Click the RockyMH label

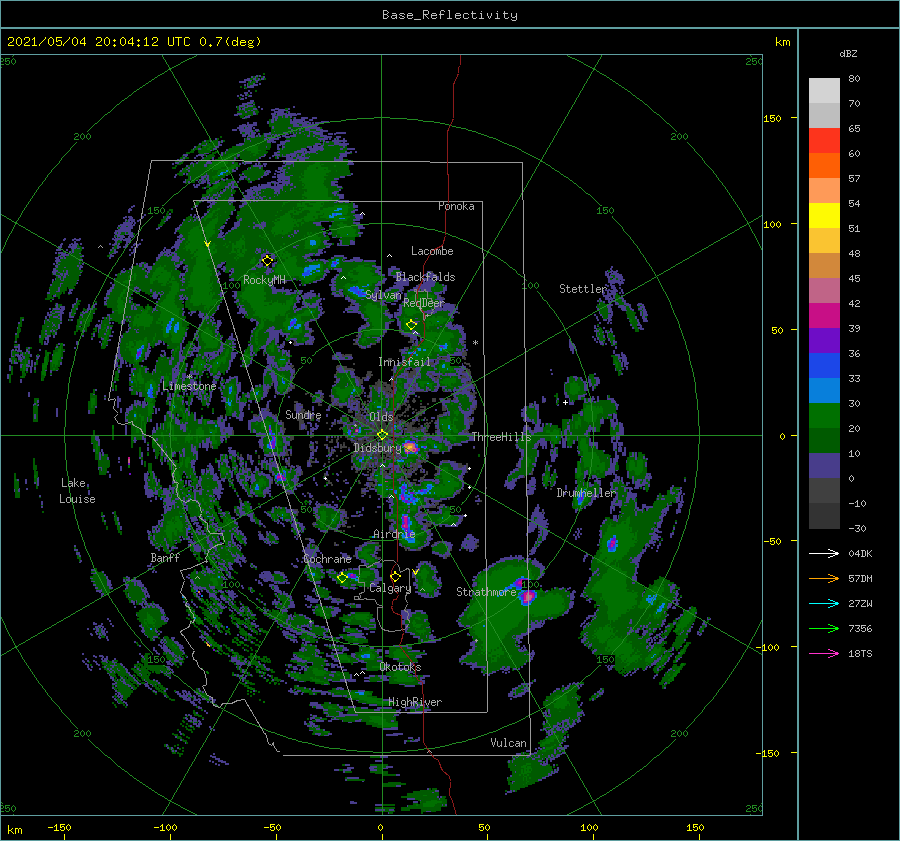coord(264,280)
